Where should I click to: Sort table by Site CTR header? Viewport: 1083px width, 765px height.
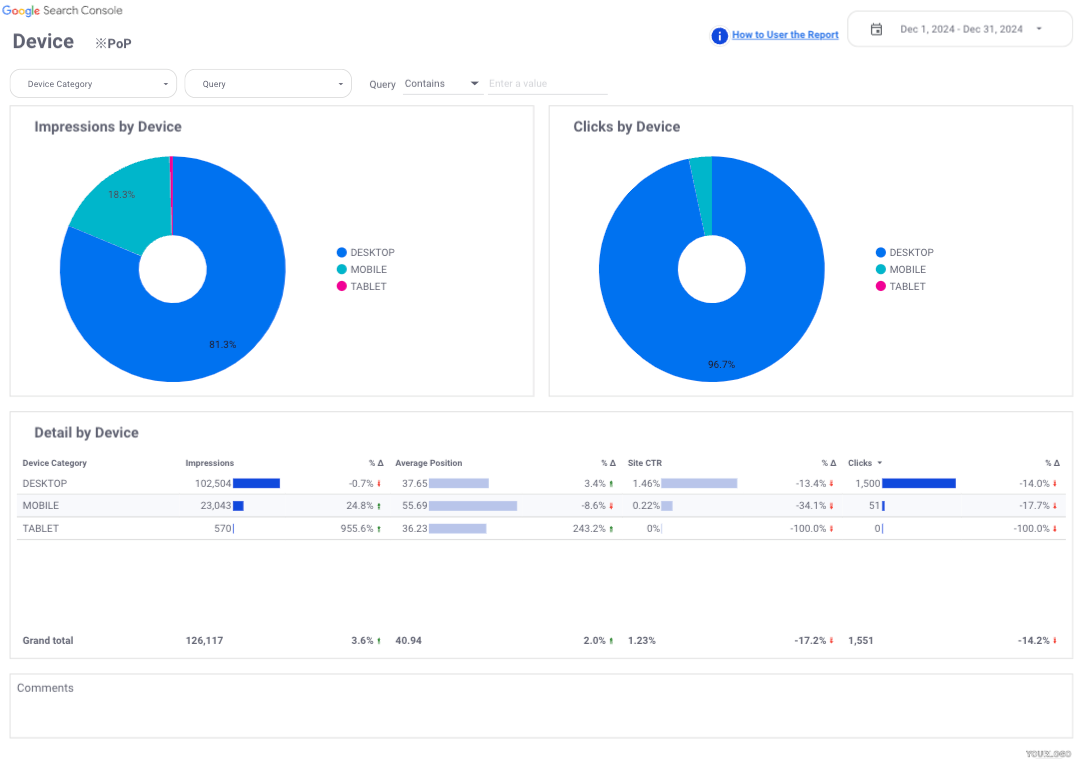645,463
